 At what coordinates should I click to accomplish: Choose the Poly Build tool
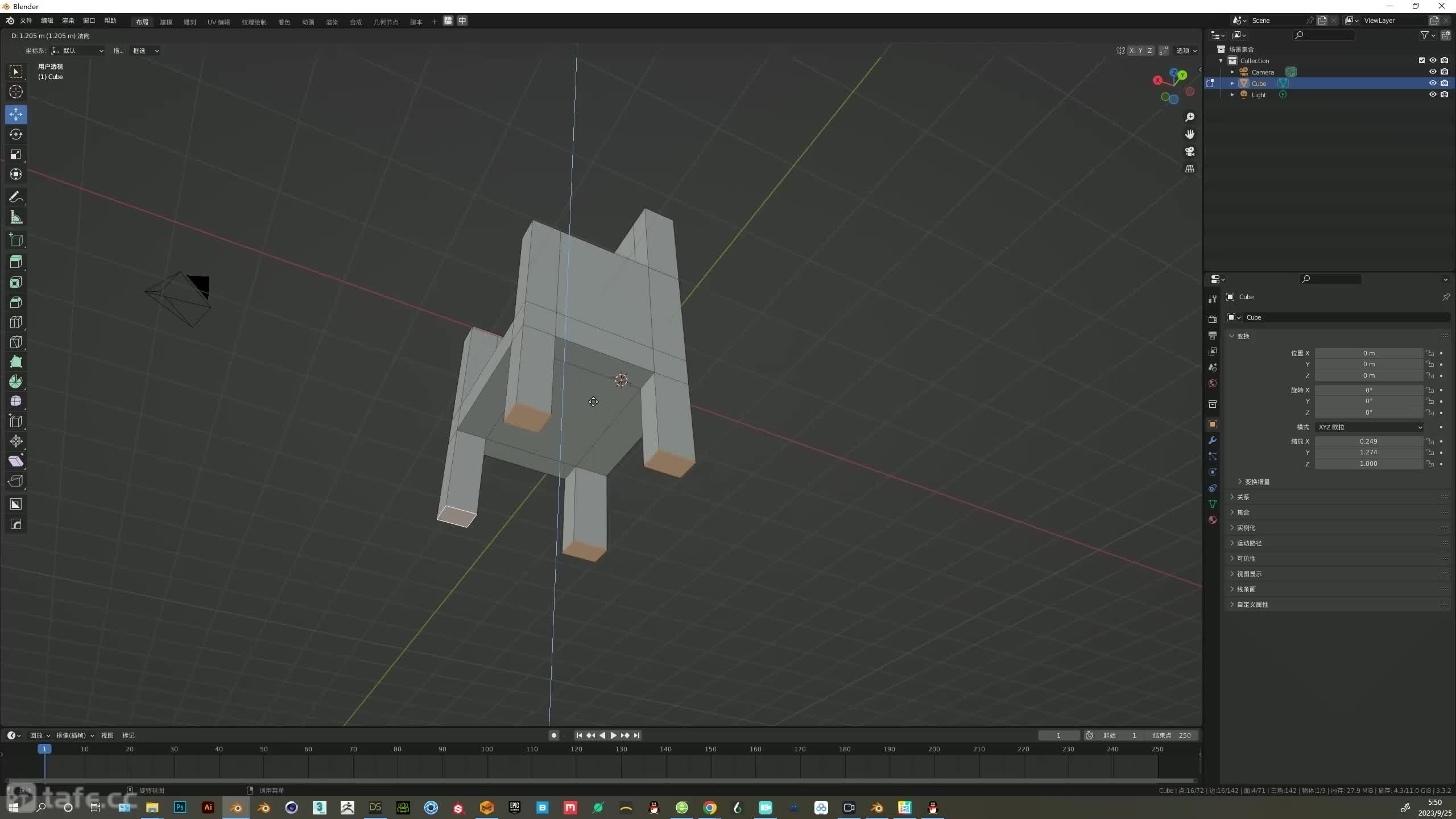[x=16, y=362]
